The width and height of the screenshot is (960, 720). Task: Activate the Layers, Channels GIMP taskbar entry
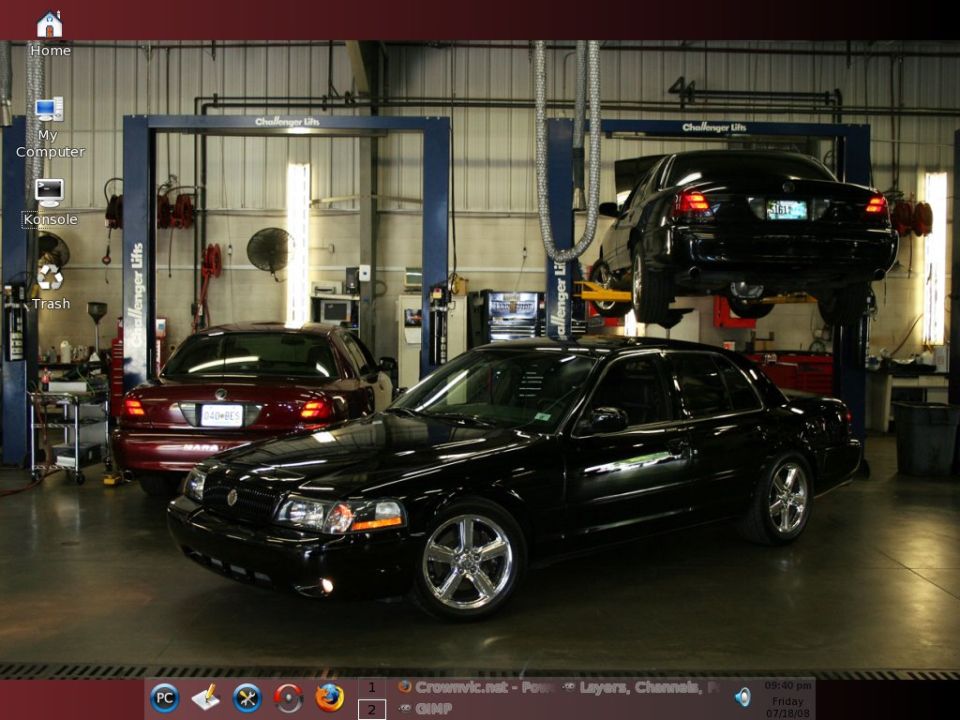coord(641,688)
